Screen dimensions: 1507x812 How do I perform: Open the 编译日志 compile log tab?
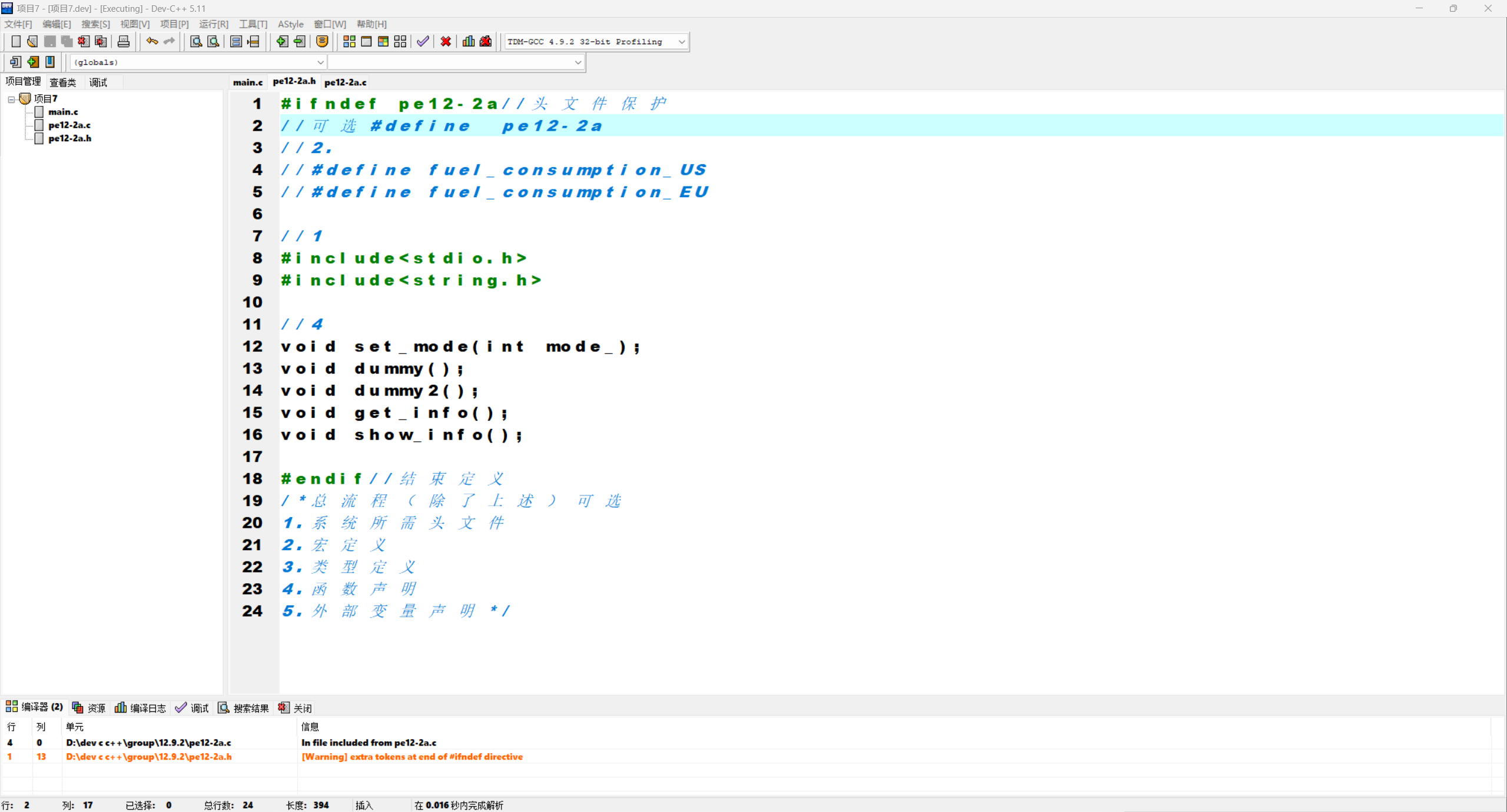(141, 708)
